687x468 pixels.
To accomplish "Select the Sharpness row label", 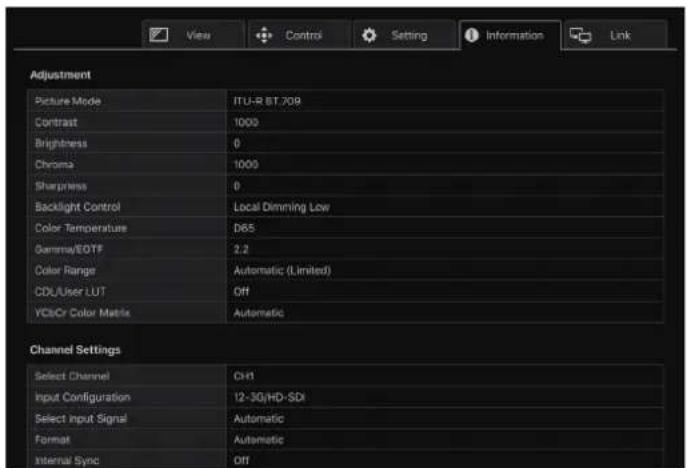I will [x=61, y=186].
